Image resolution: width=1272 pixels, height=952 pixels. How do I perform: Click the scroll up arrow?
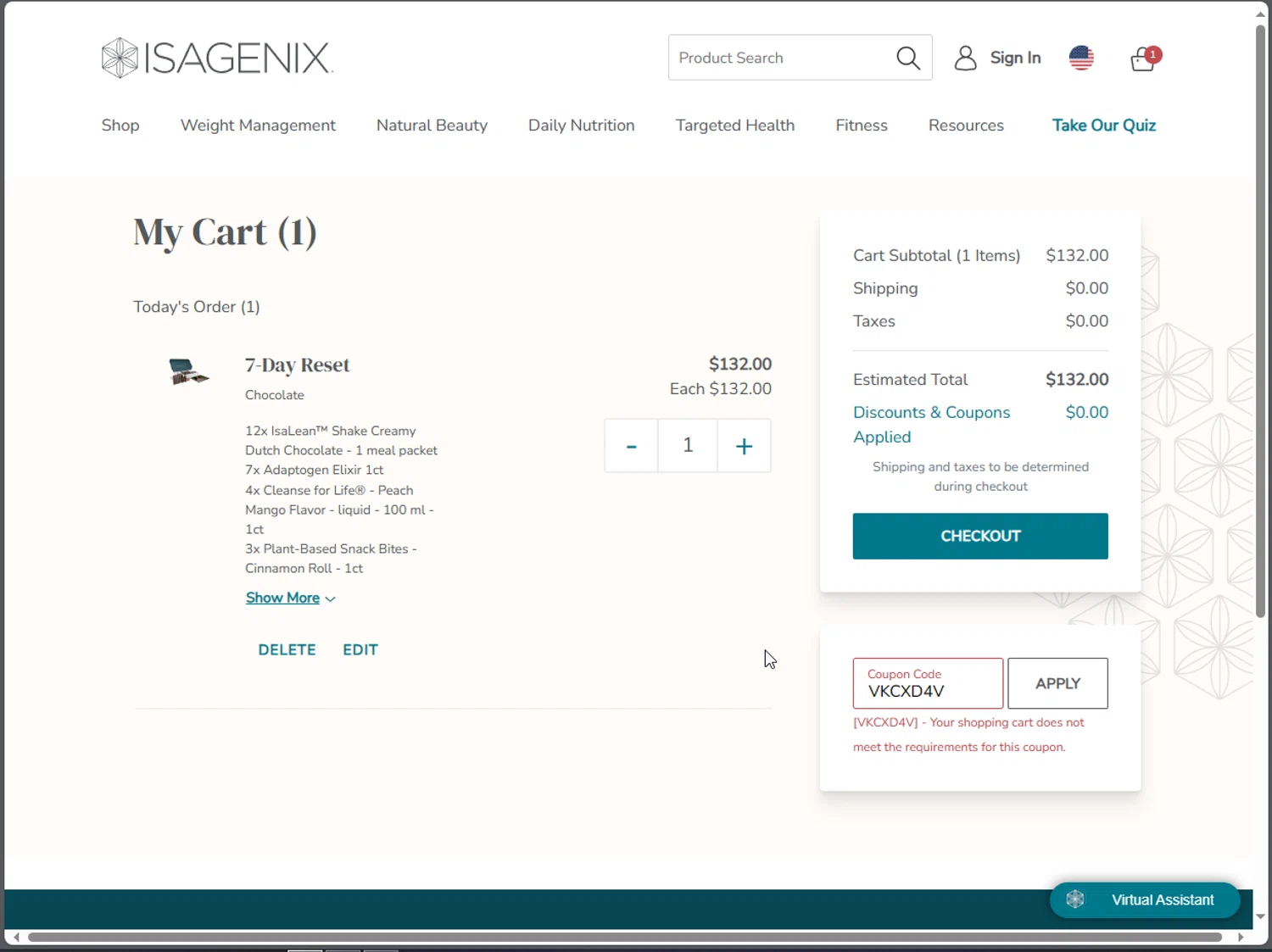pos(1261,14)
